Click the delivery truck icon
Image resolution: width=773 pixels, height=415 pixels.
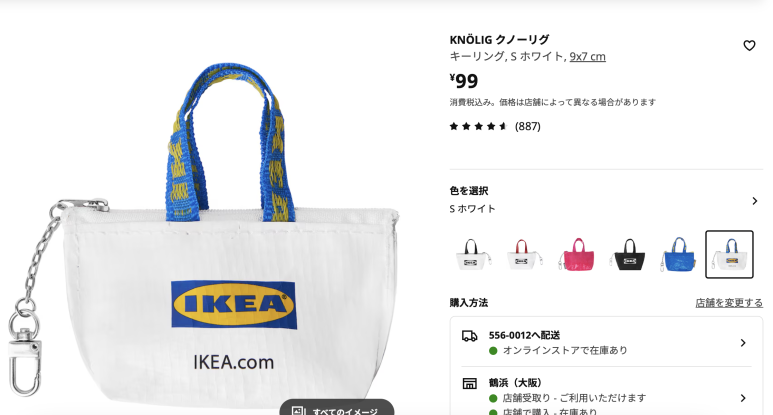[469, 336]
